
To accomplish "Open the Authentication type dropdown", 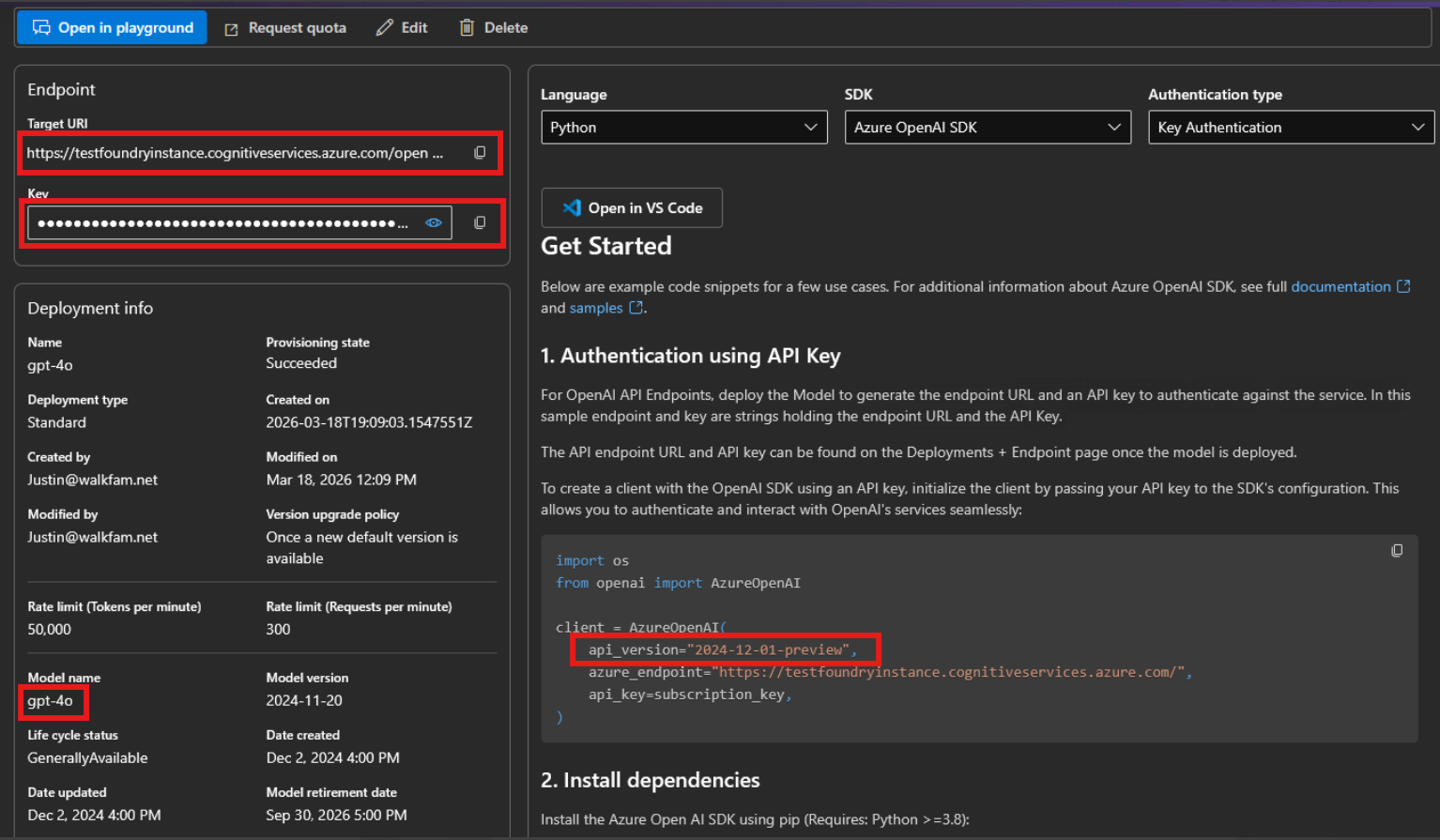I will (1291, 128).
